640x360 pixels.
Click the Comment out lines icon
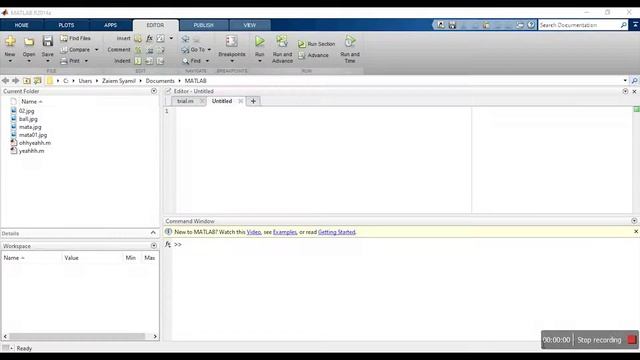[138, 50]
